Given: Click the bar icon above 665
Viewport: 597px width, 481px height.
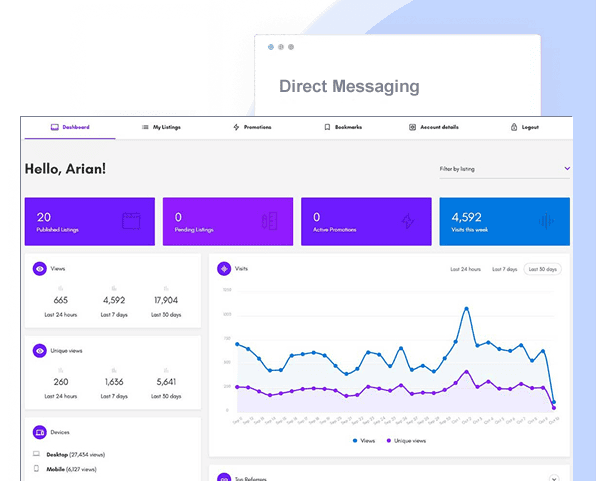Looking at the screenshot, I should (x=61, y=288).
